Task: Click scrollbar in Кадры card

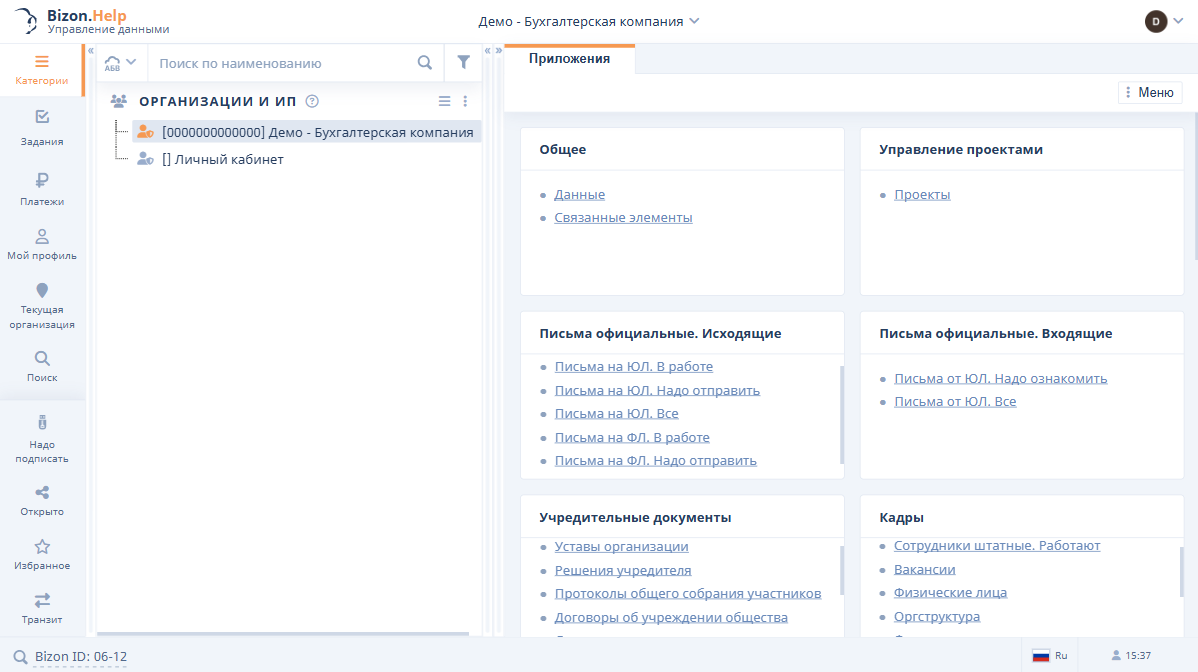Action: click(1182, 571)
